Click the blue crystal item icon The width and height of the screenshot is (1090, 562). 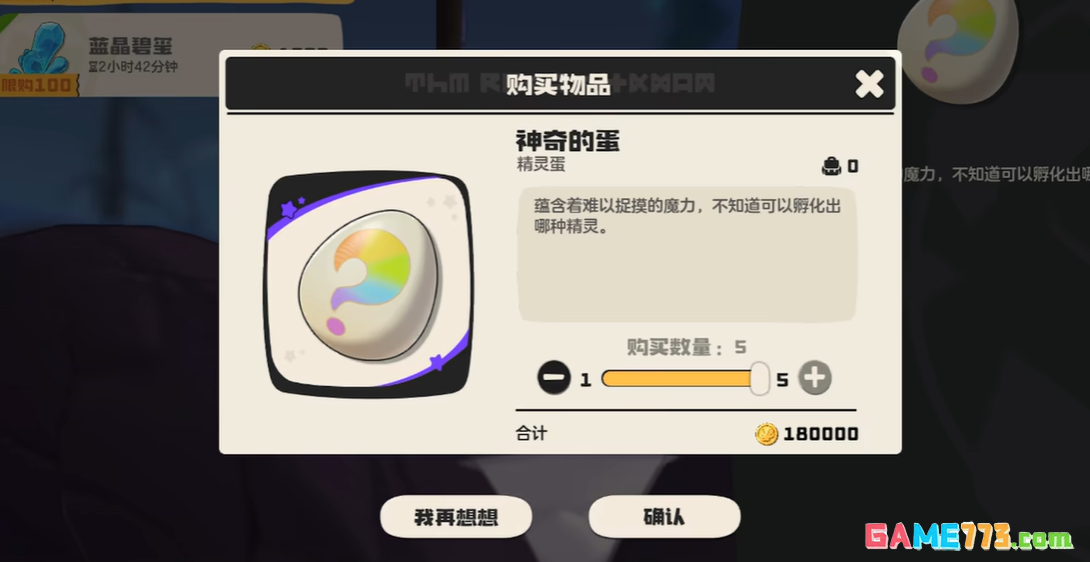(40, 49)
